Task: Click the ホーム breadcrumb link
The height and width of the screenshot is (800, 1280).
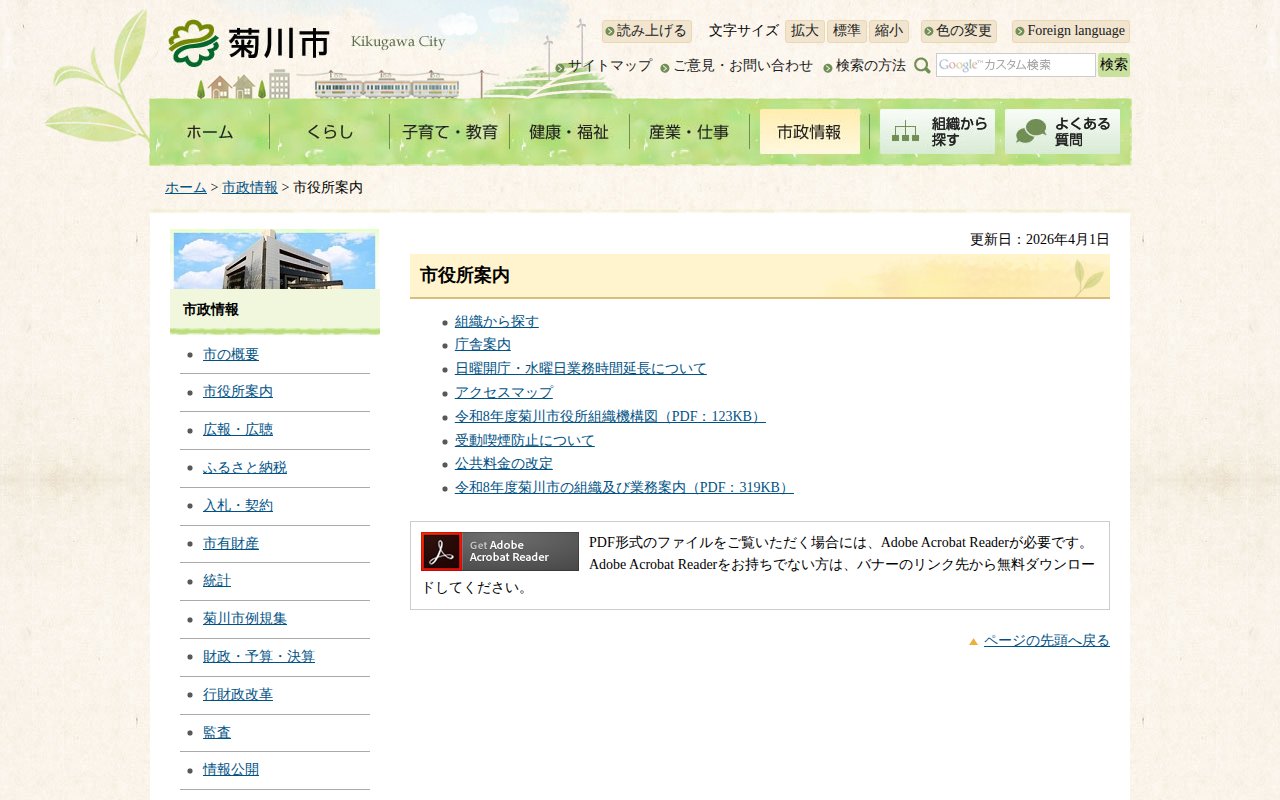Action: [x=186, y=188]
